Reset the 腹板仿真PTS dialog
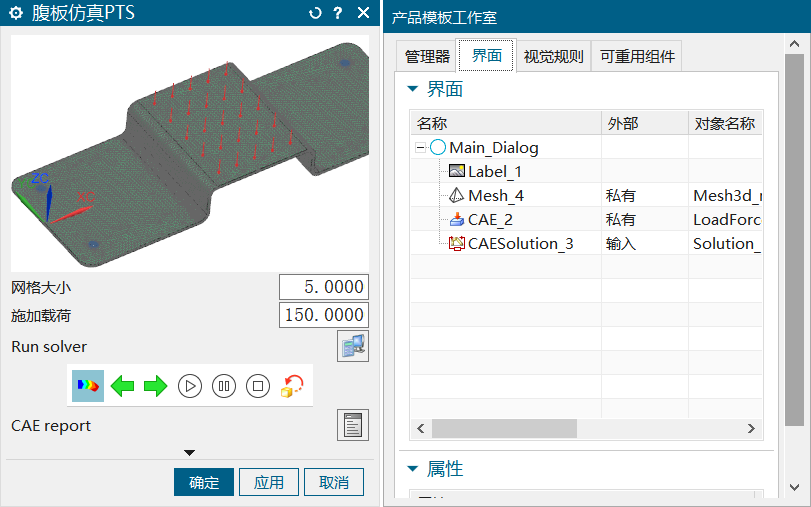This screenshot has height=507, width=811. (x=315, y=13)
